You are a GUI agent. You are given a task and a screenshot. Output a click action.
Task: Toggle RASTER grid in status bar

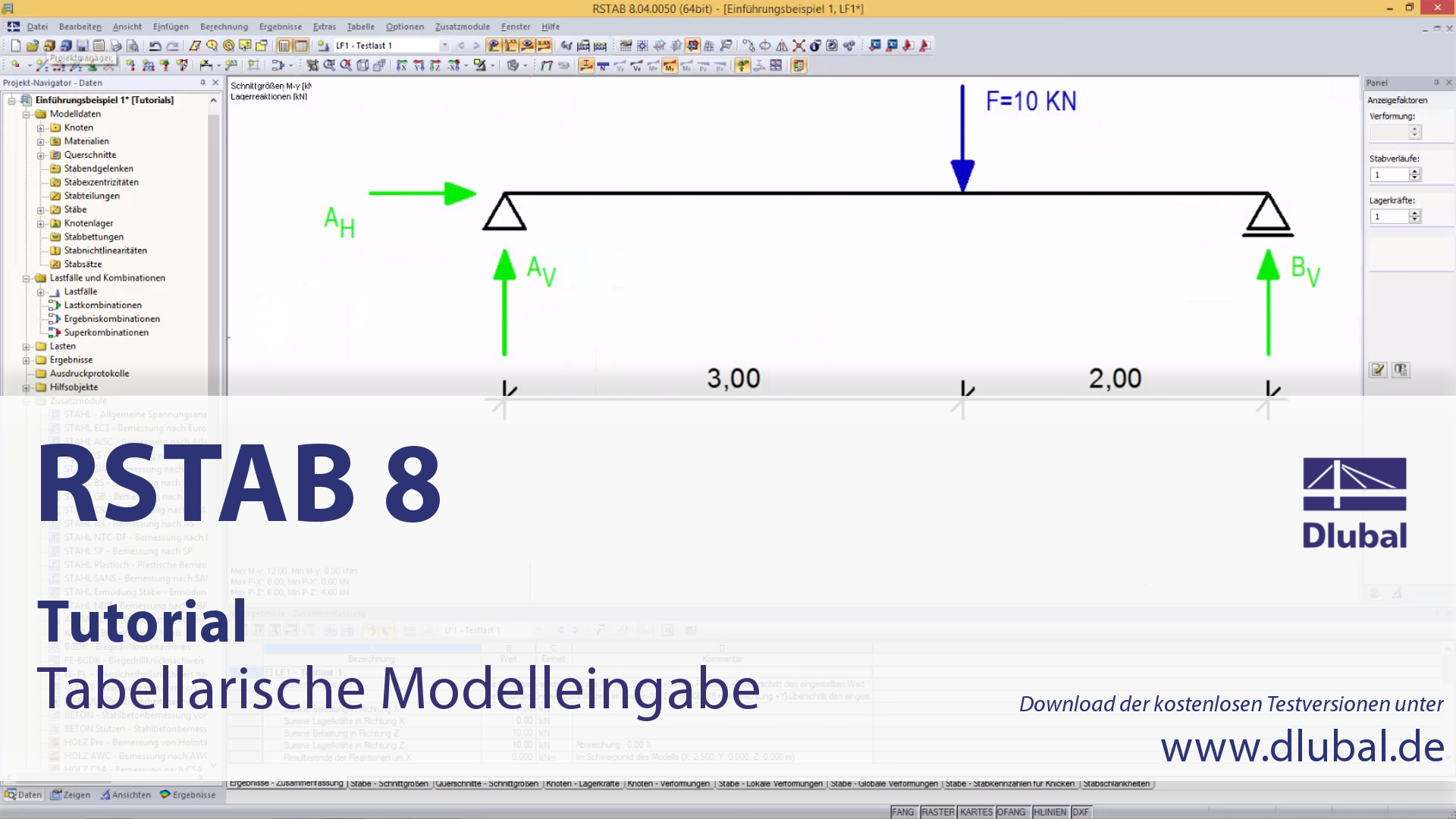click(x=938, y=812)
